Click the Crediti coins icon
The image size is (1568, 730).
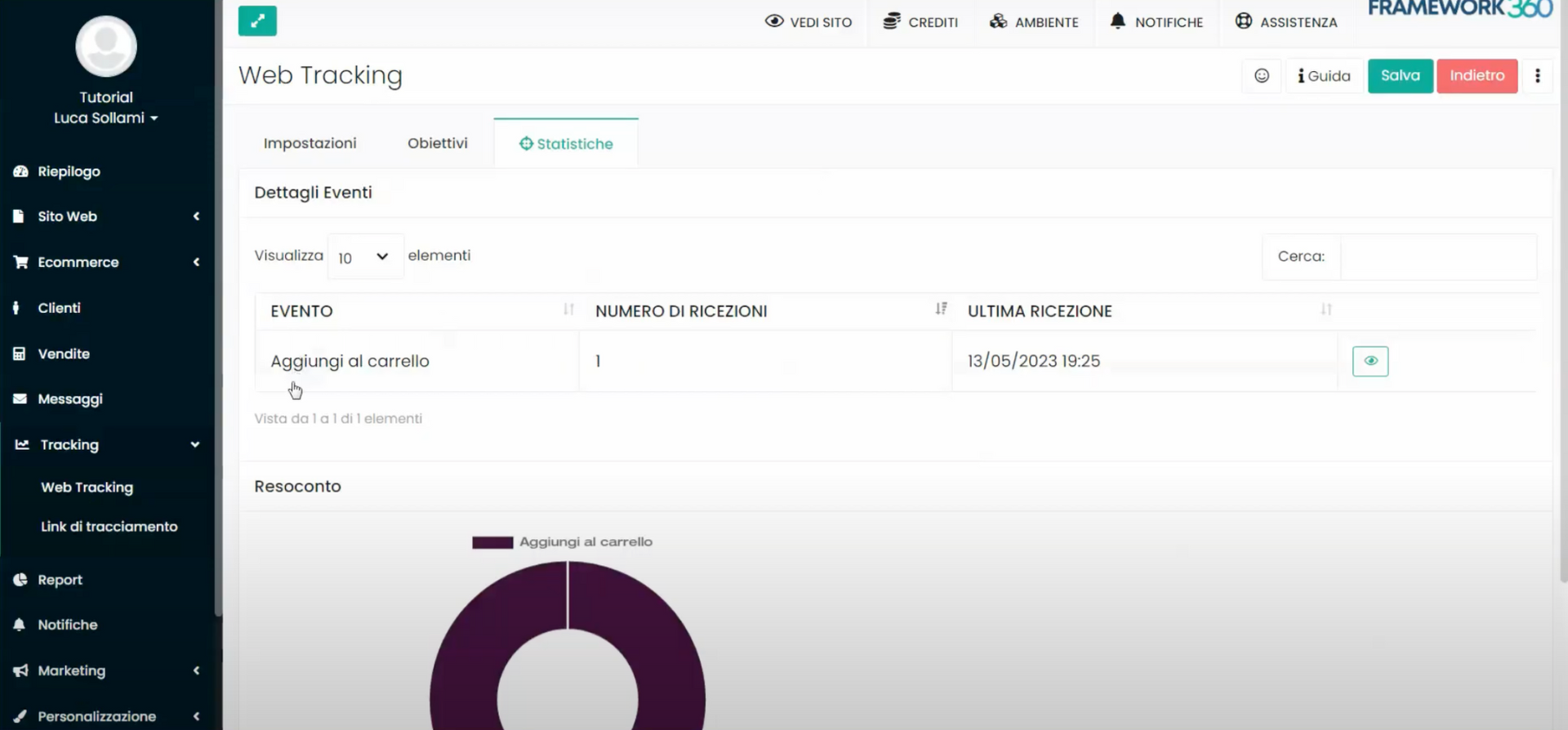[x=892, y=21]
